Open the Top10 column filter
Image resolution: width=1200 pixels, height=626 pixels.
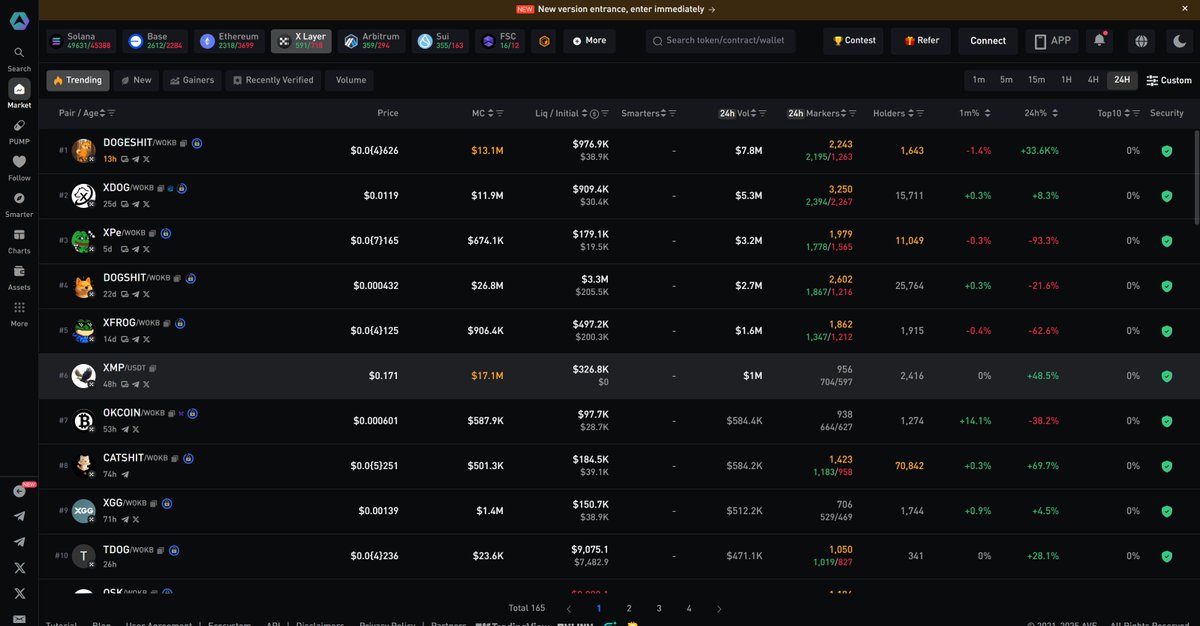[x=1134, y=114]
